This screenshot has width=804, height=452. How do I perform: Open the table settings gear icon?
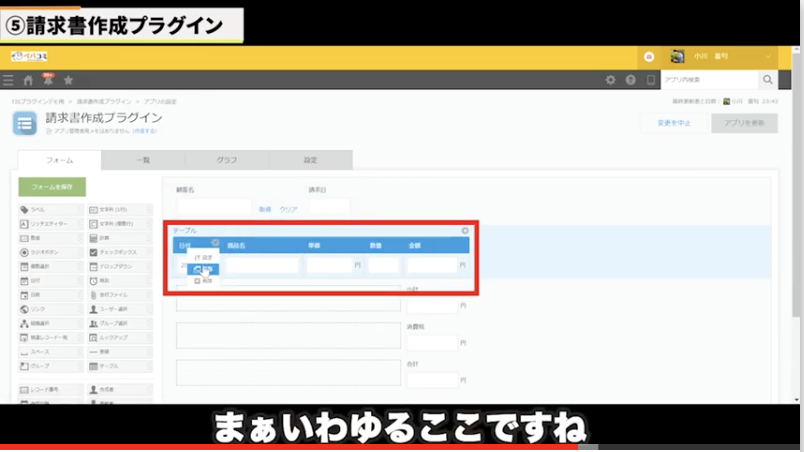465,231
